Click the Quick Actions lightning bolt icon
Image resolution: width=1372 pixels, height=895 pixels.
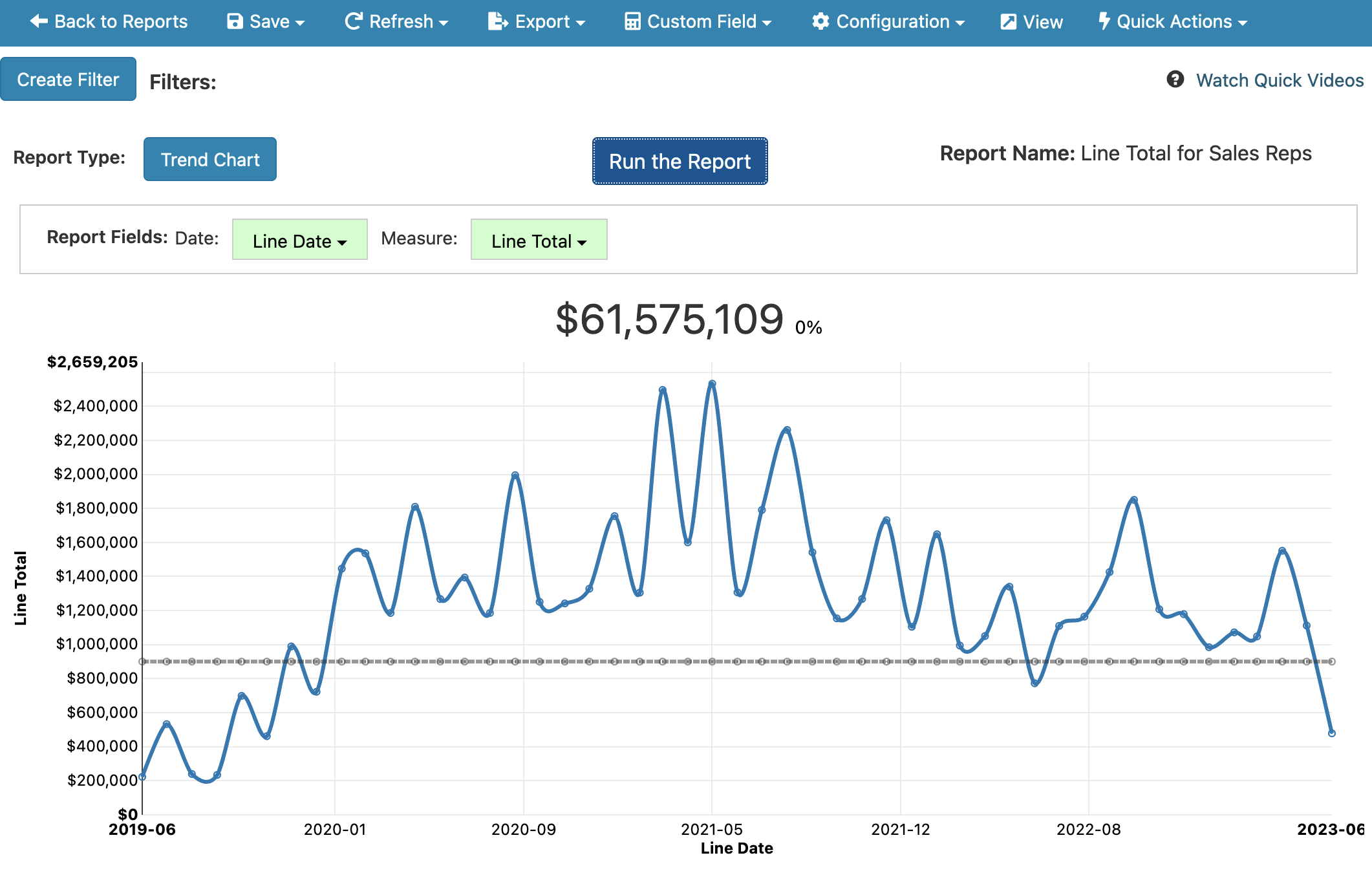click(1104, 21)
